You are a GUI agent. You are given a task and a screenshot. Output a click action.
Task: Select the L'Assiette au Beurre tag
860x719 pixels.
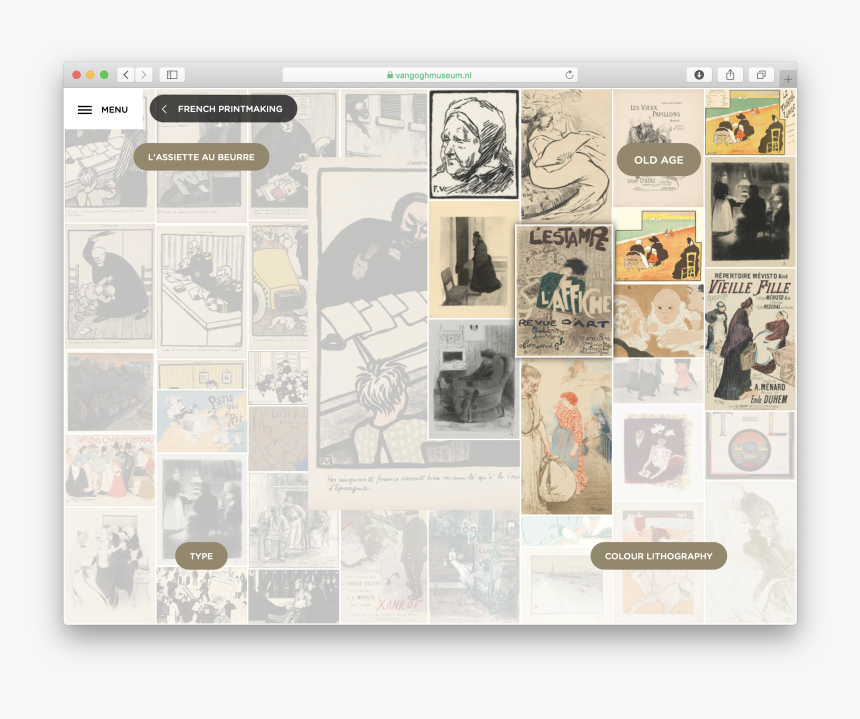click(201, 157)
